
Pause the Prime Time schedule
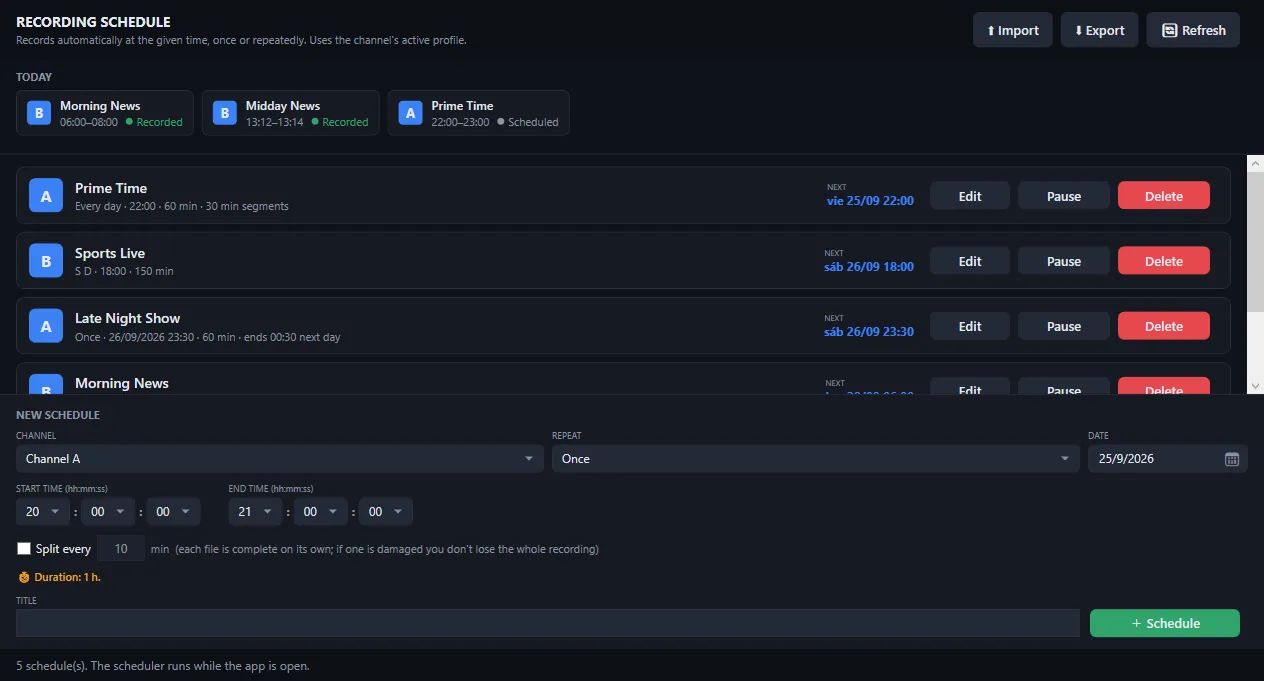(1064, 196)
